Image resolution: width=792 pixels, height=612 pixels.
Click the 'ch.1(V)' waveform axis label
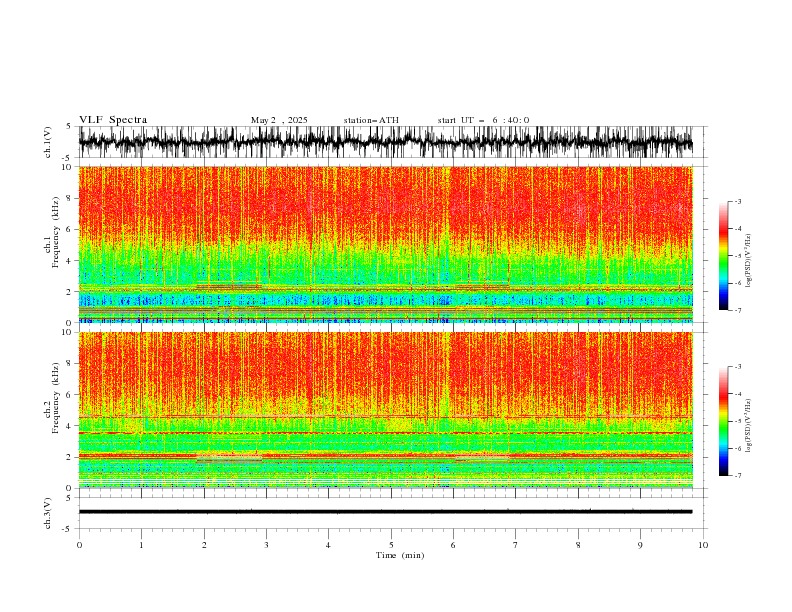pyautogui.click(x=48, y=142)
